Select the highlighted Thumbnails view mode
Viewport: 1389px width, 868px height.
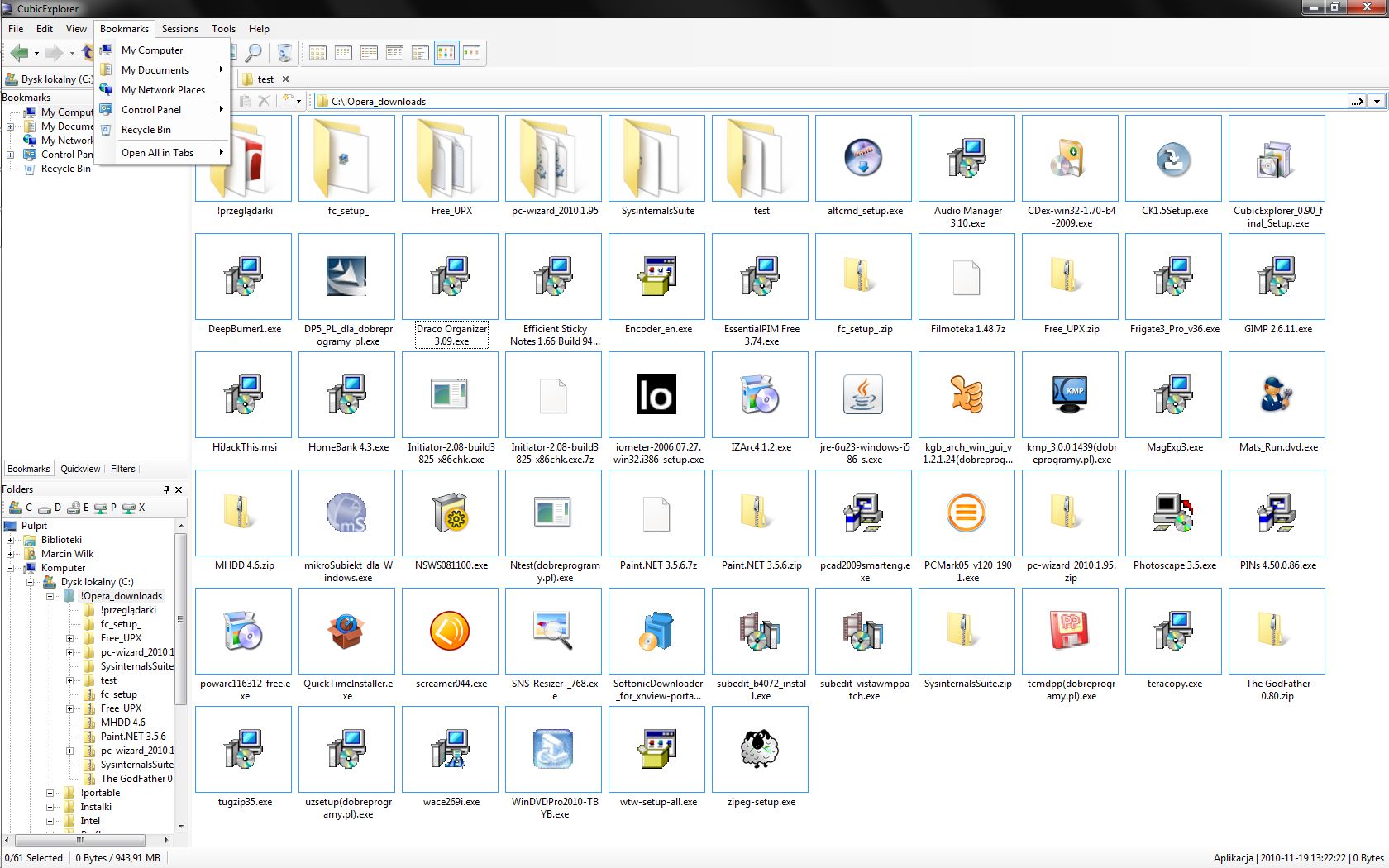coord(446,53)
